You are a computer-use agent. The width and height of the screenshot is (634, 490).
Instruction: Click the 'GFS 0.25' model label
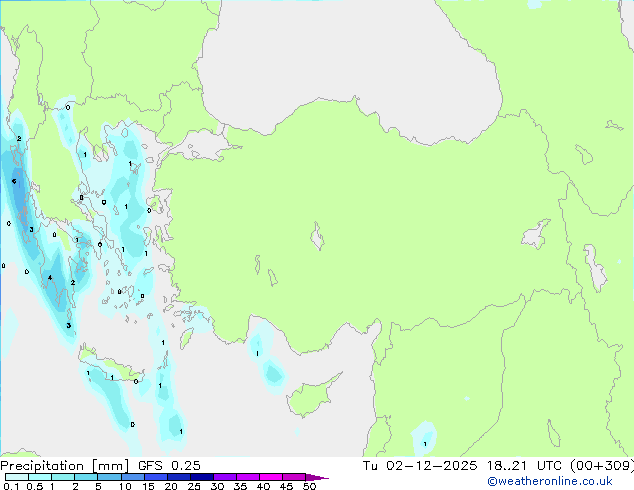169,466
